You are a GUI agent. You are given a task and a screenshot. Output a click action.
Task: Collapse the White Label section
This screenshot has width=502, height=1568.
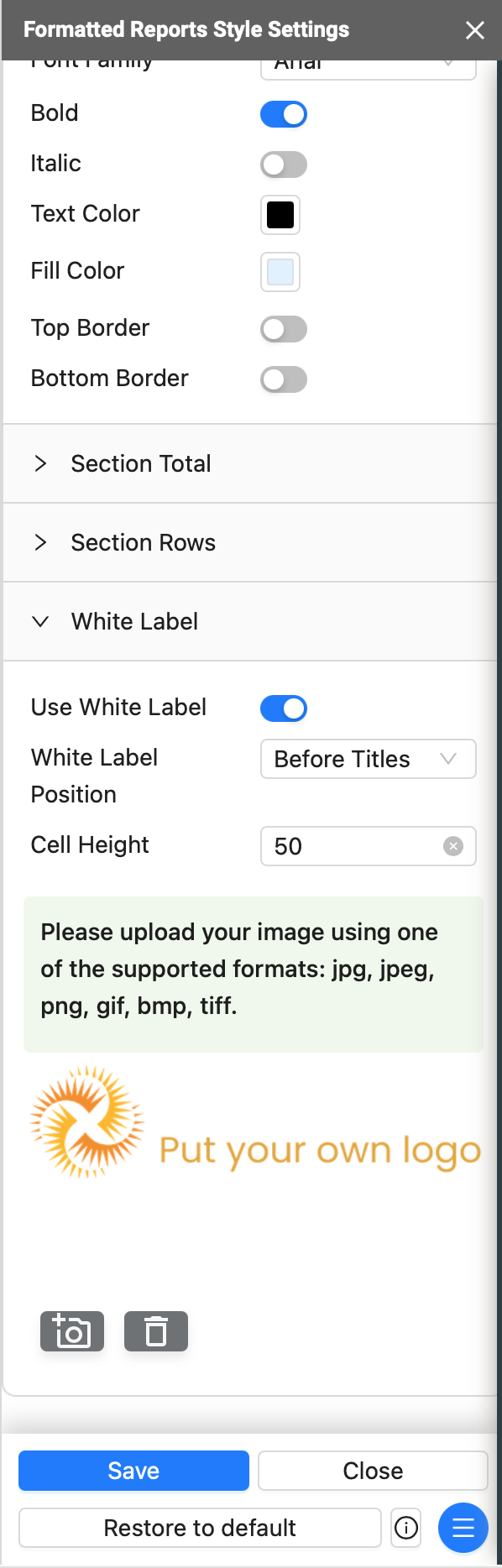click(x=250, y=621)
